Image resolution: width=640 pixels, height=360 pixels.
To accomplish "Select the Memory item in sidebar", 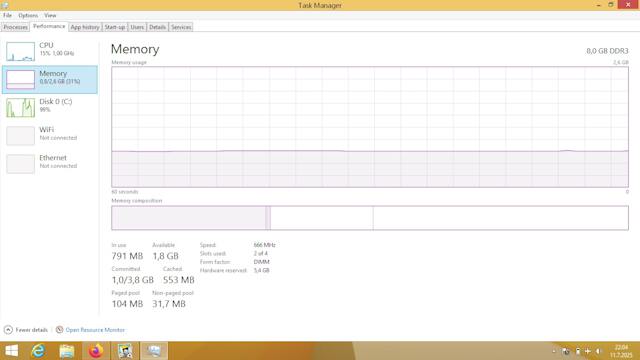I will 50,79.
